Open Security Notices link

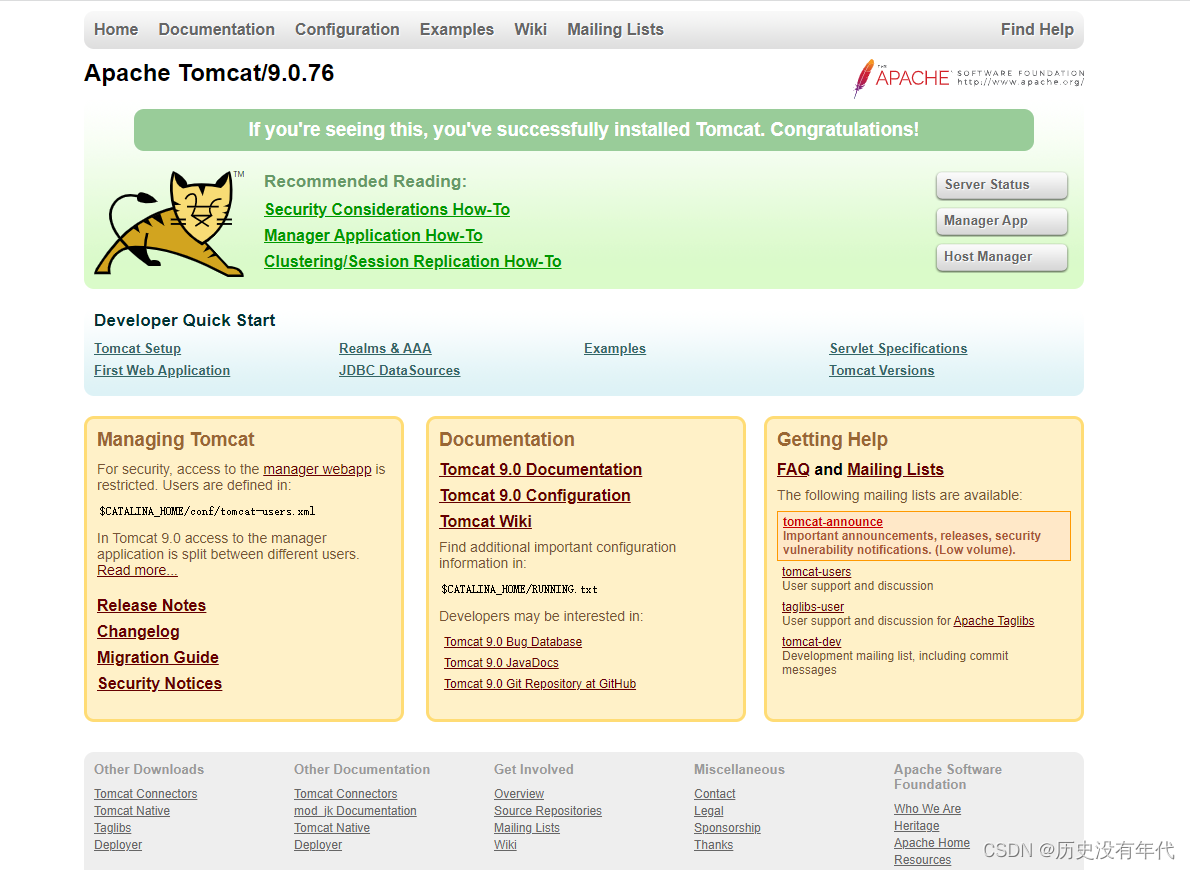pyautogui.click(x=159, y=683)
